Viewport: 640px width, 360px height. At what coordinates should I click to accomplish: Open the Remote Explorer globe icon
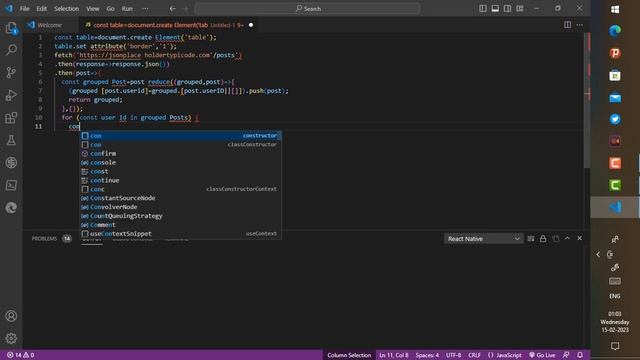pyautogui.click(x=11, y=163)
